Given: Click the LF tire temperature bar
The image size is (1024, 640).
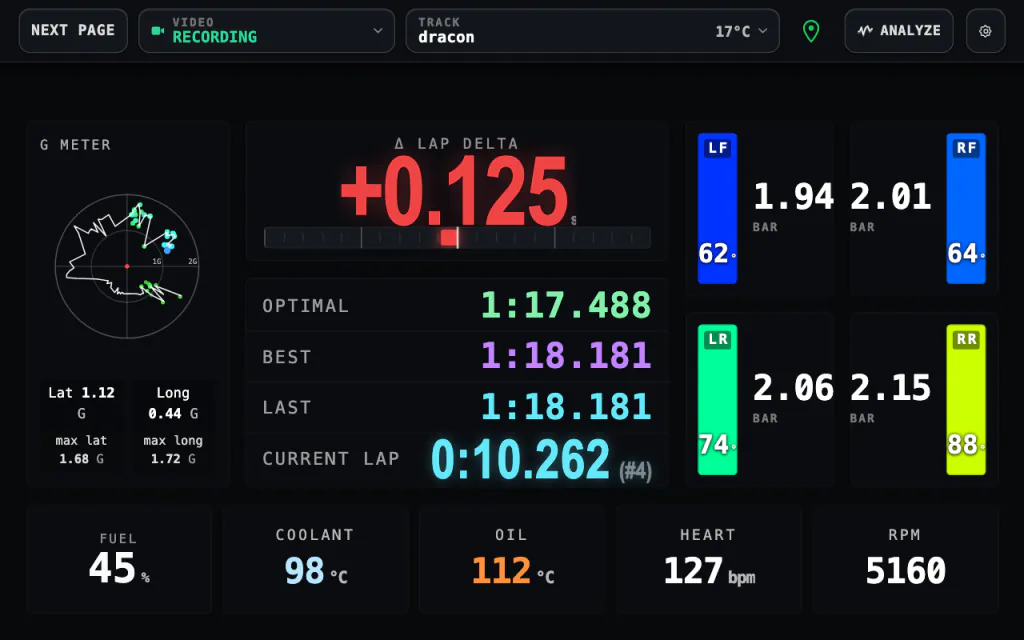Looking at the screenshot, I should [x=717, y=208].
